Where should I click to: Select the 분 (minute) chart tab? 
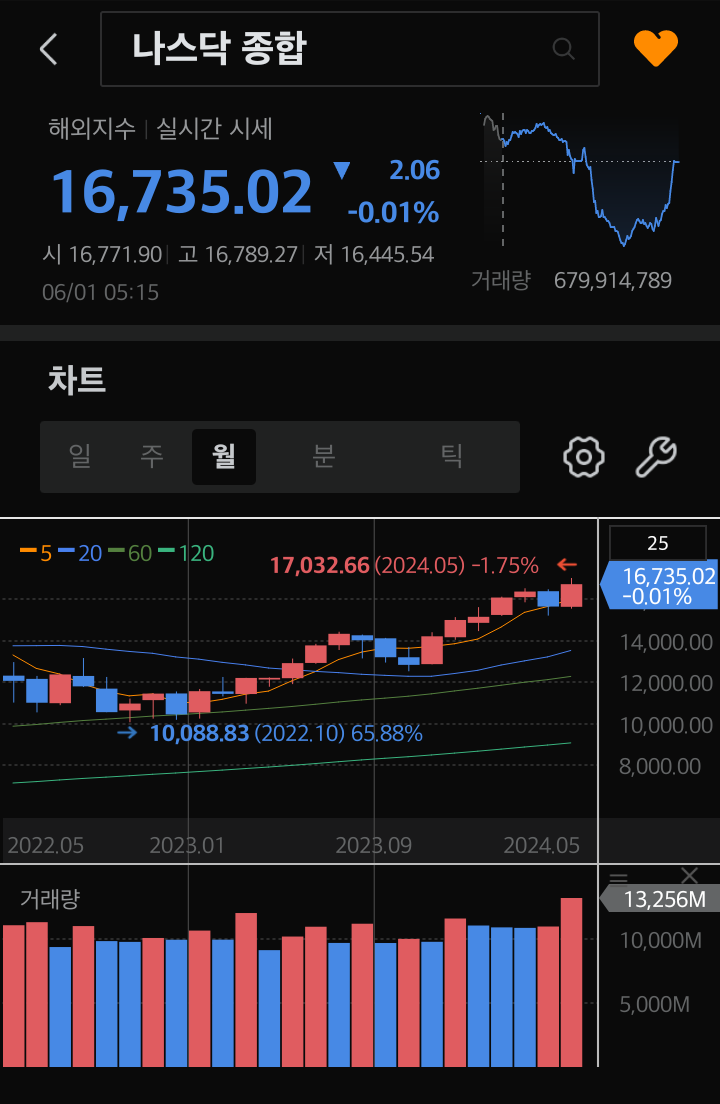click(324, 457)
